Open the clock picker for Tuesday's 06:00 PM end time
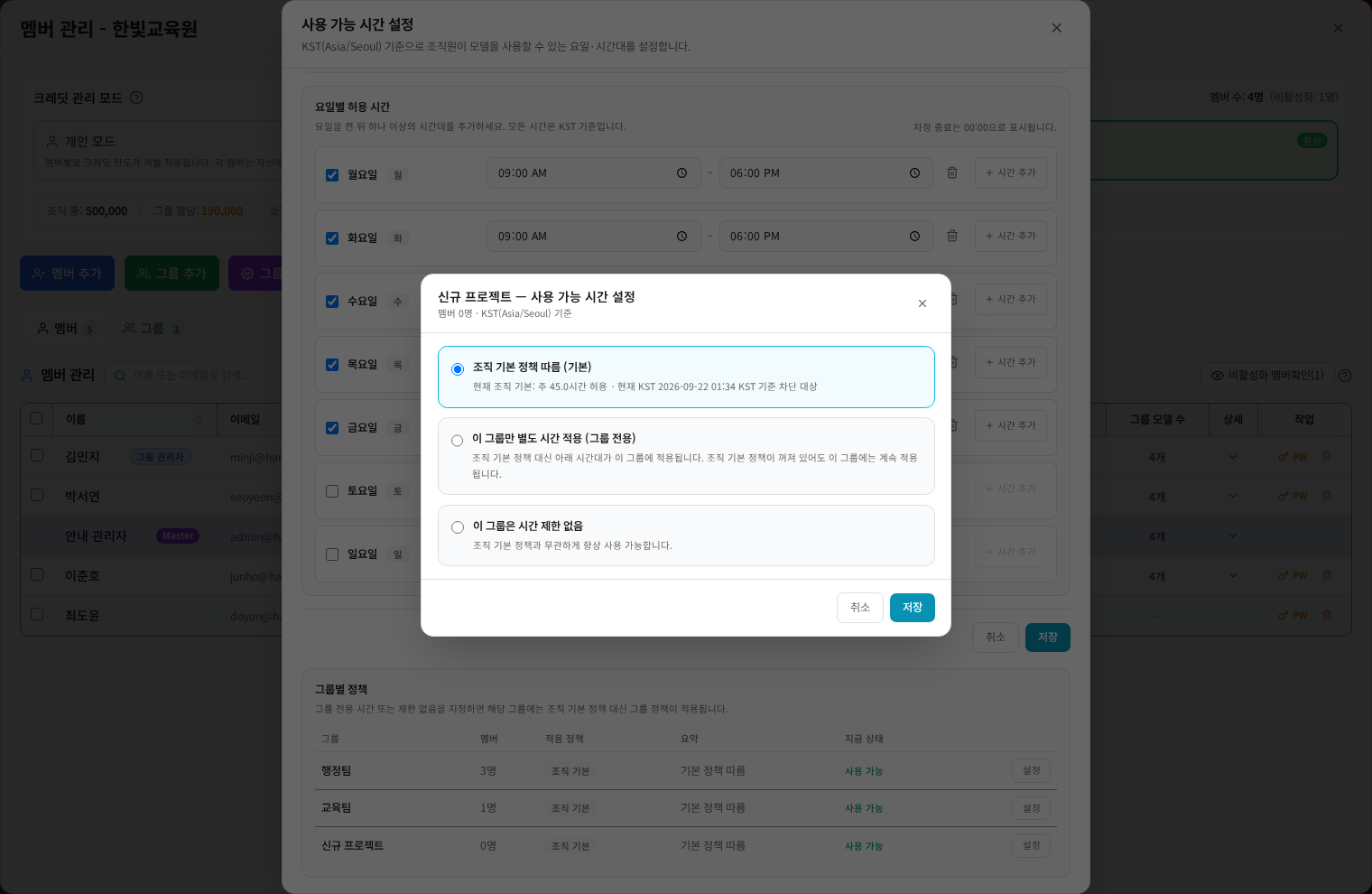Image resolution: width=1372 pixels, height=894 pixels. [914, 237]
